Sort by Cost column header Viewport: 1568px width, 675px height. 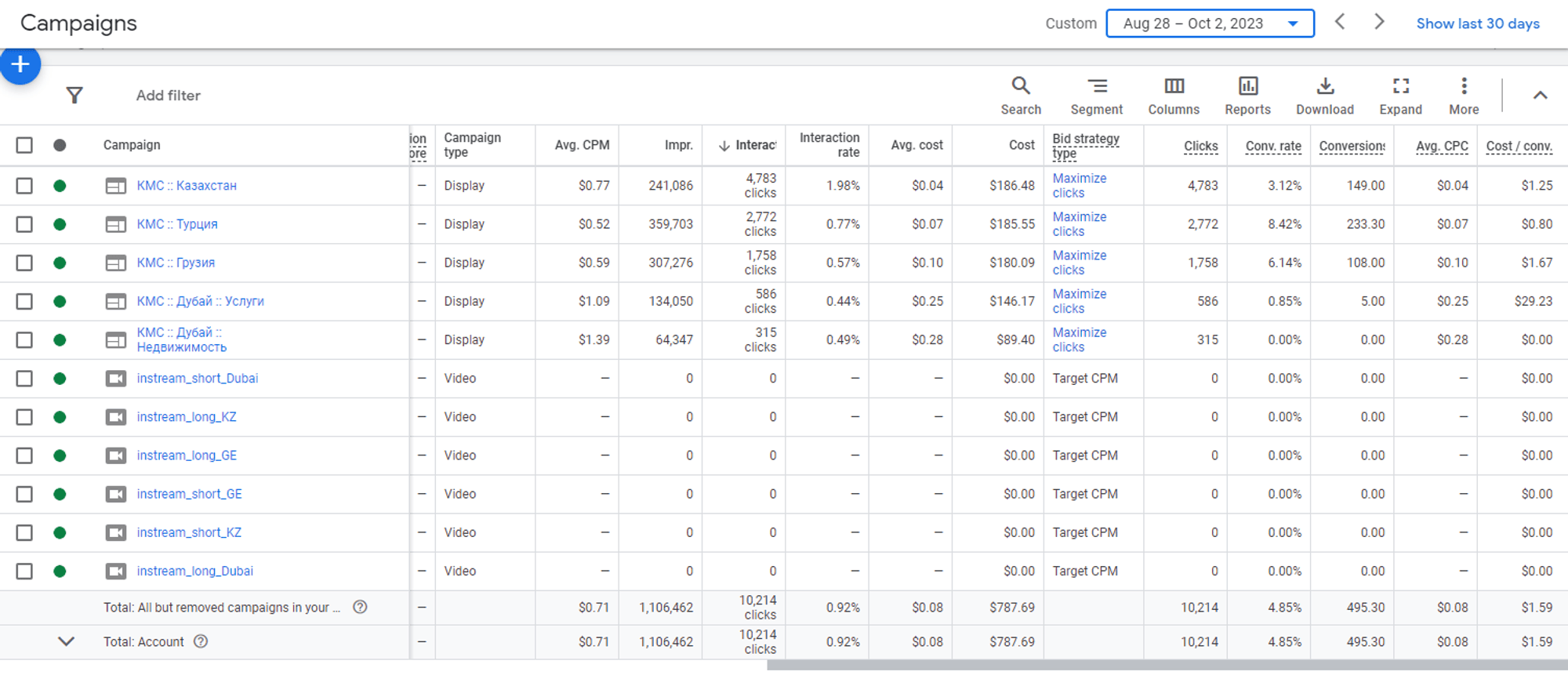1022,145
